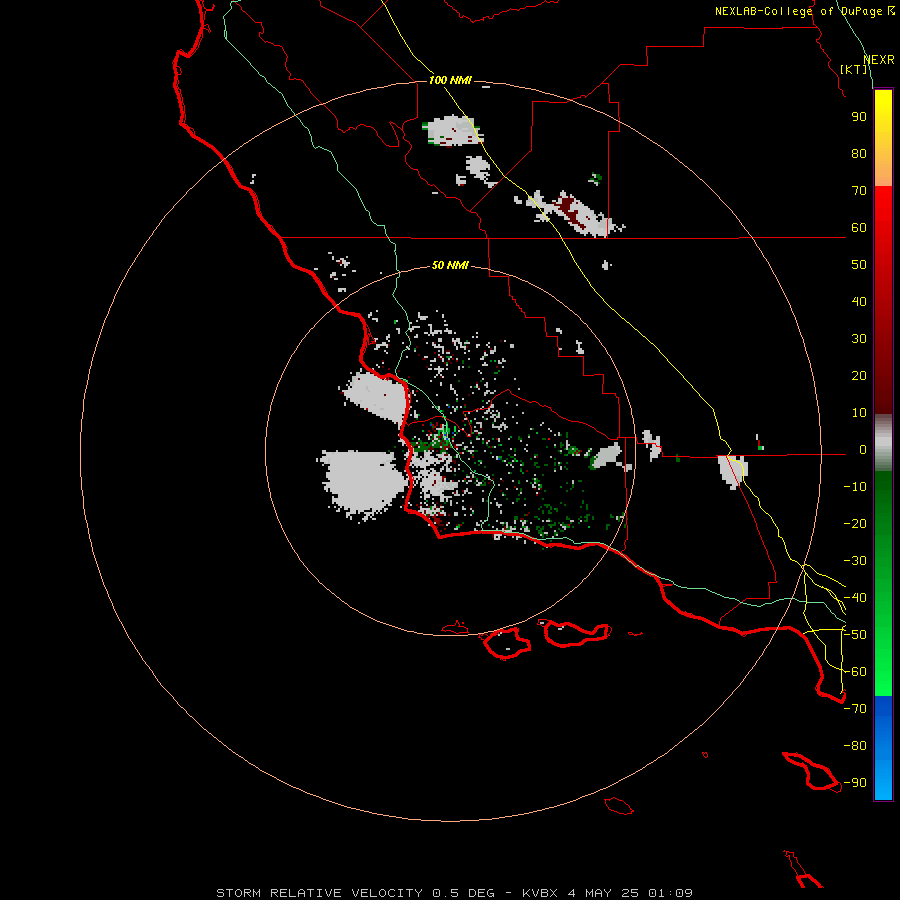Click the '-90' value on the velocity scale
Viewport: 900px width, 900px height.
coord(855,783)
